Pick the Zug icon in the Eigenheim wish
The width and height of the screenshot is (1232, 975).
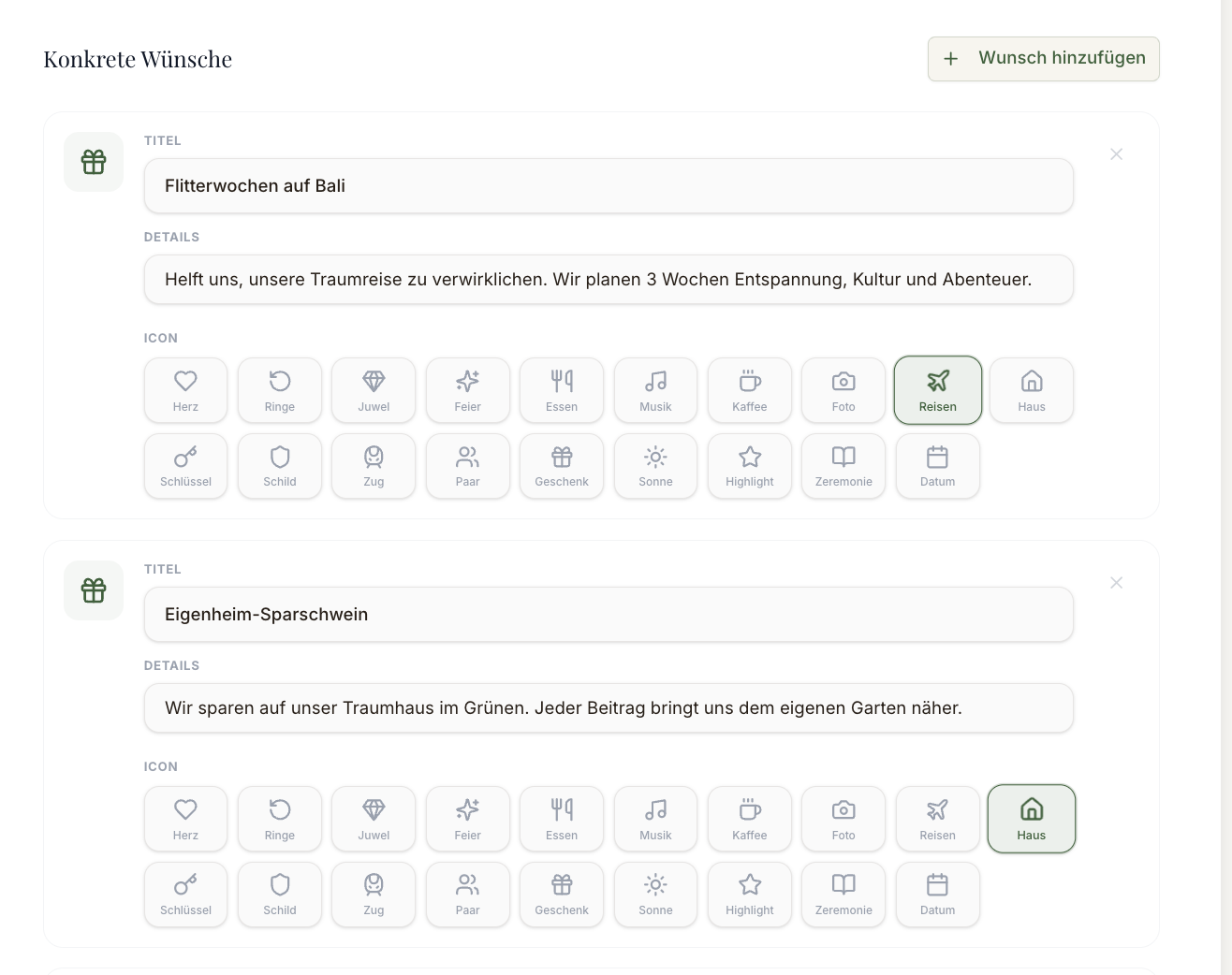[374, 895]
